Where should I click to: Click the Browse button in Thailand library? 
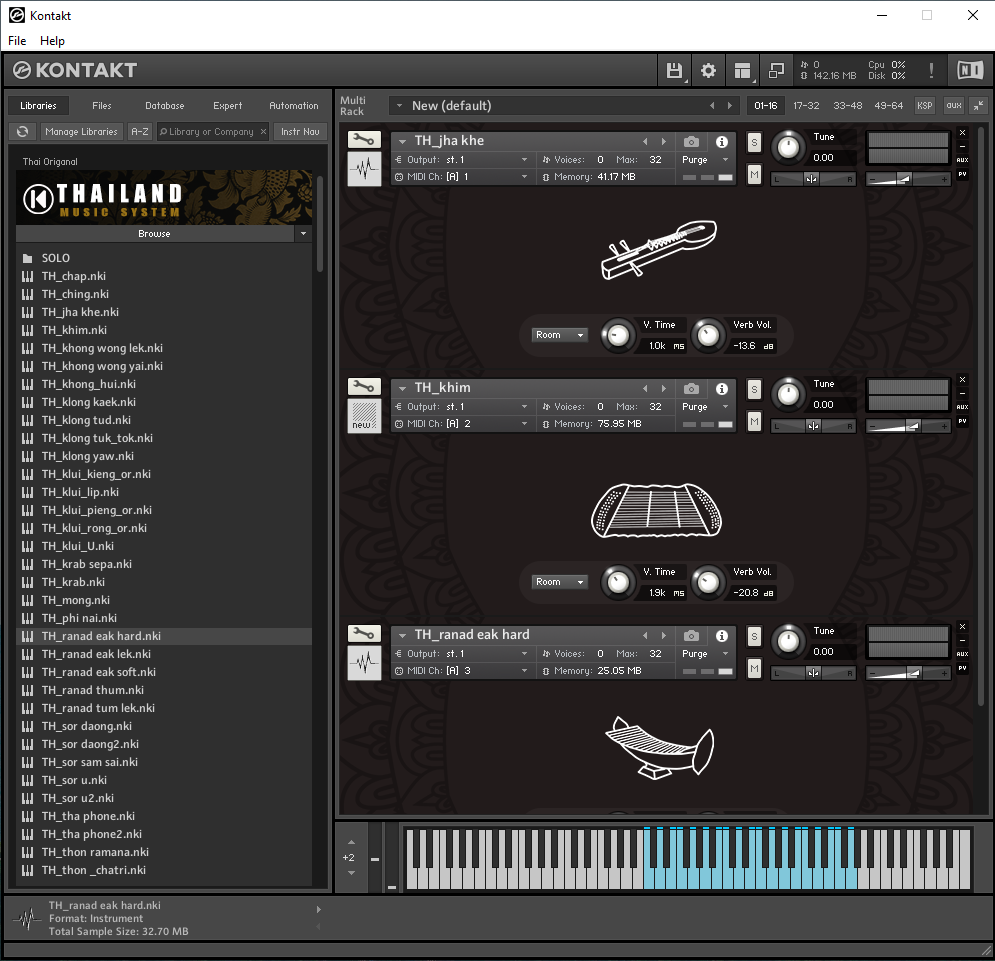pos(154,234)
